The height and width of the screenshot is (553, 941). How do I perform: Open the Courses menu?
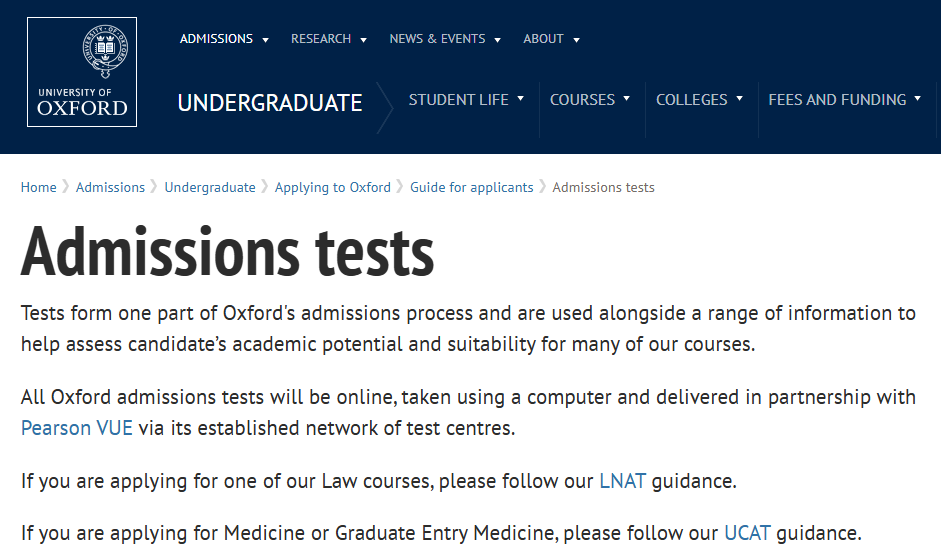590,100
